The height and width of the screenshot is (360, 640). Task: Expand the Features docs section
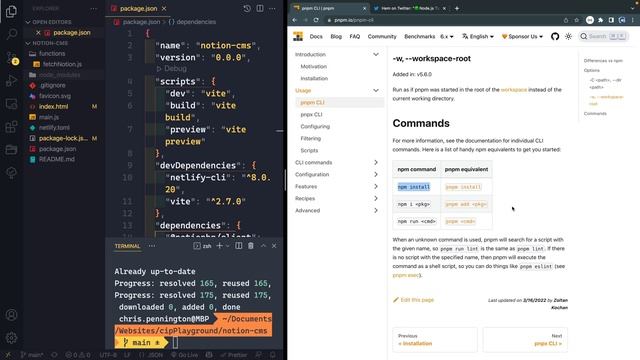tap(376, 186)
